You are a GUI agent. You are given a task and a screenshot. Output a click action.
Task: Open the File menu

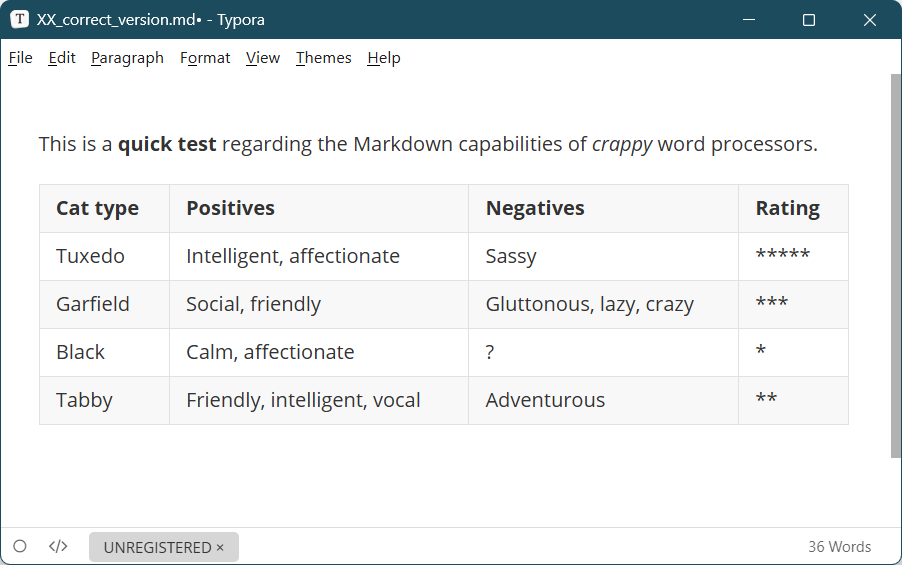(20, 58)
